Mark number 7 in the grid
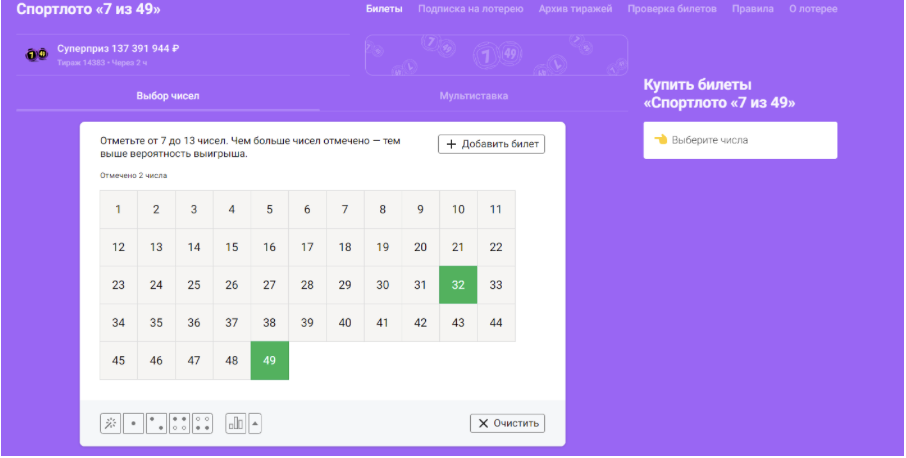Screen dimensions: 906x458 345,209
